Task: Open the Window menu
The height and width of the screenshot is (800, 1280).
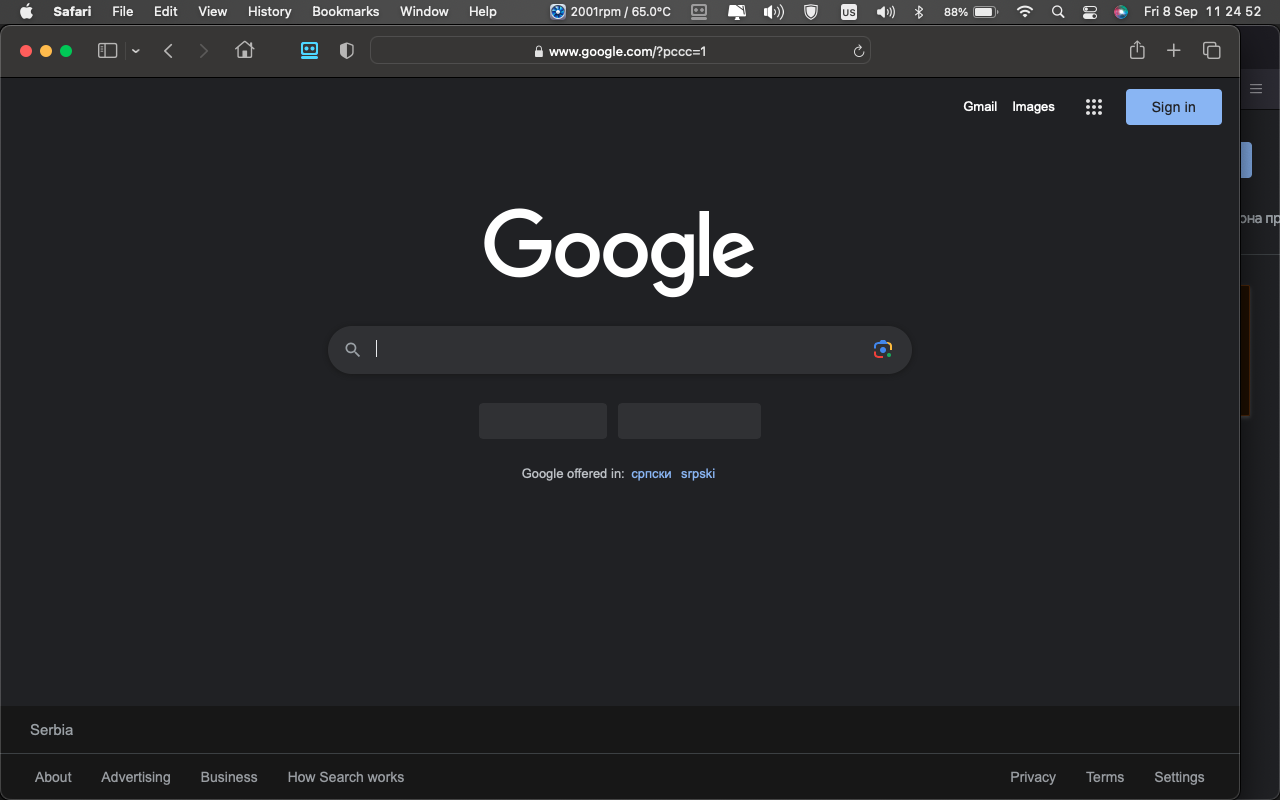Action: [x=424, y=12]
